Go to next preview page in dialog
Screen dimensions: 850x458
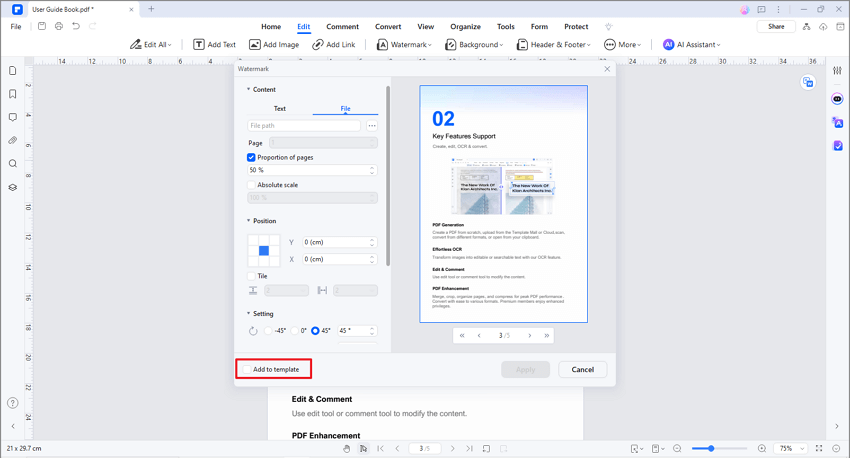click(x=530, y=336)
